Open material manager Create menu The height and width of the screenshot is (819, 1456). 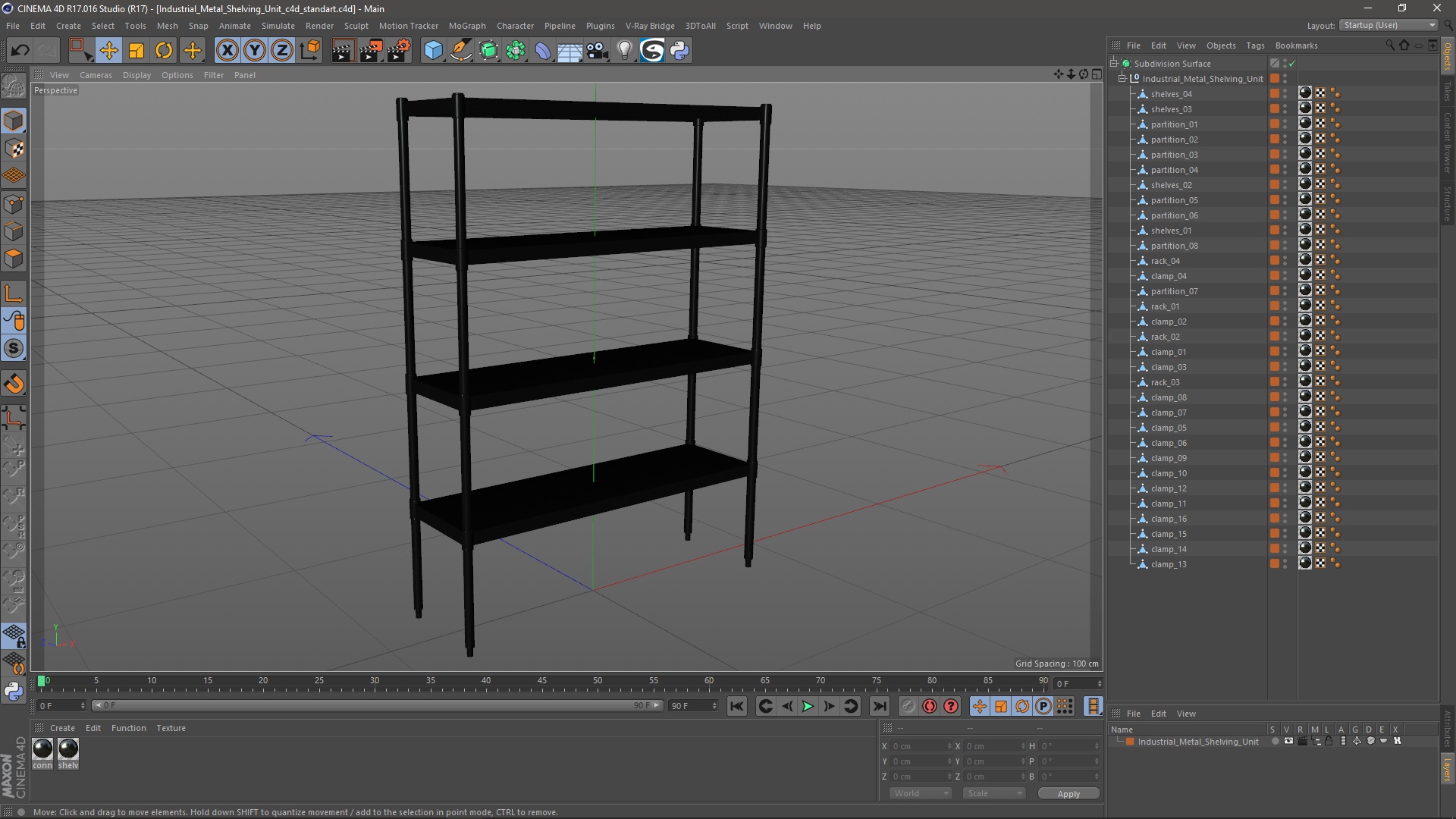click(62, 728)
